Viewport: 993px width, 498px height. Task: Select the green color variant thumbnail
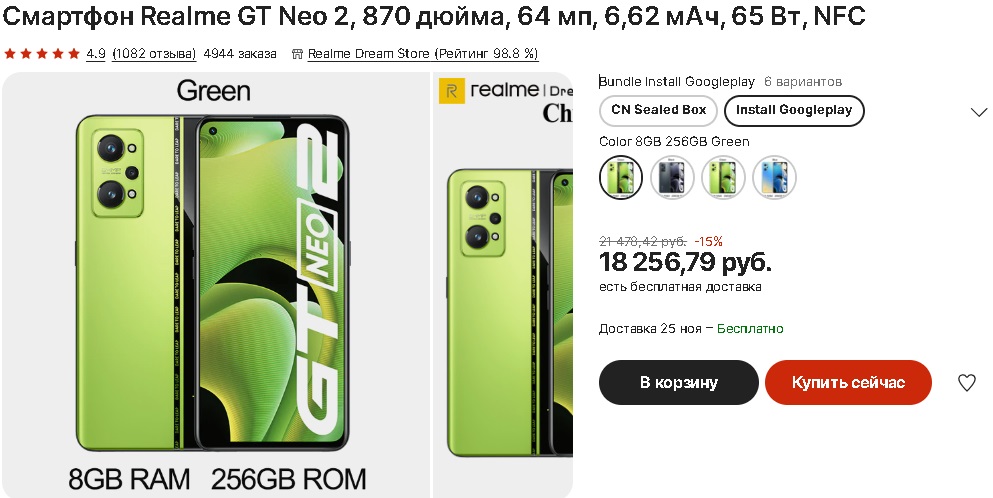(x=621, y=177)
